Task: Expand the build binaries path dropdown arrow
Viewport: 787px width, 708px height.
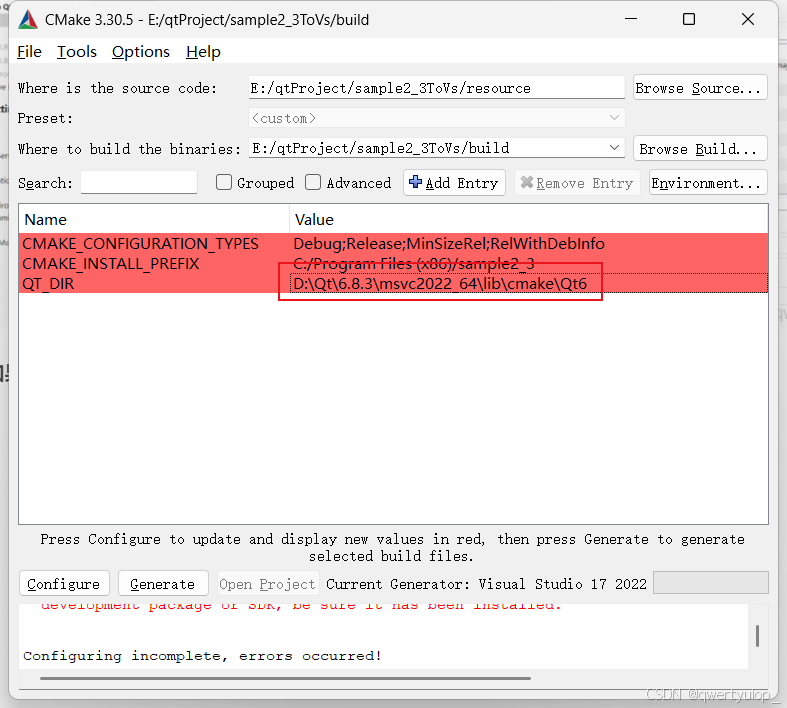Action: [x=614, y=148]
